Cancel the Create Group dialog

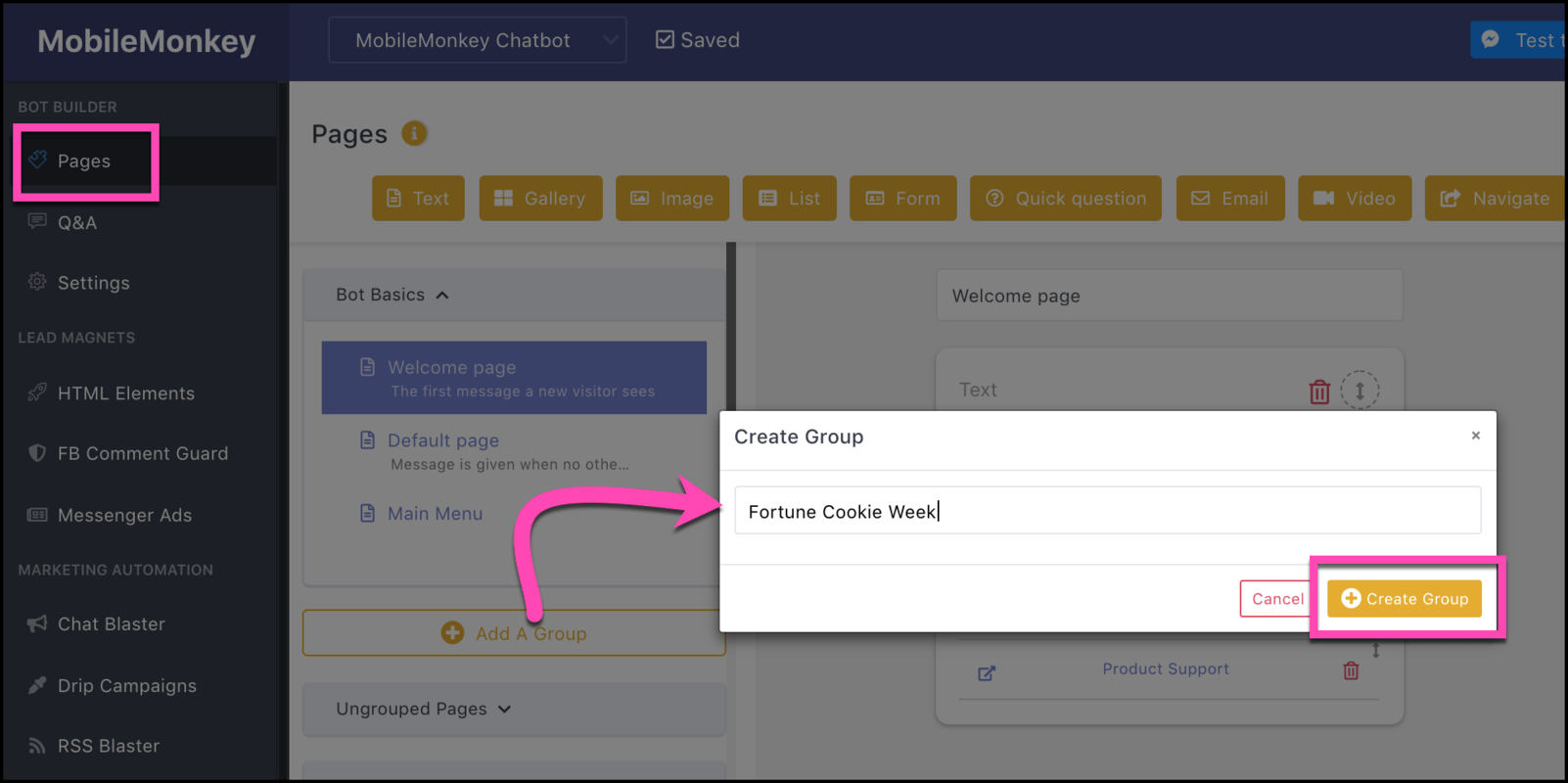1277,599
